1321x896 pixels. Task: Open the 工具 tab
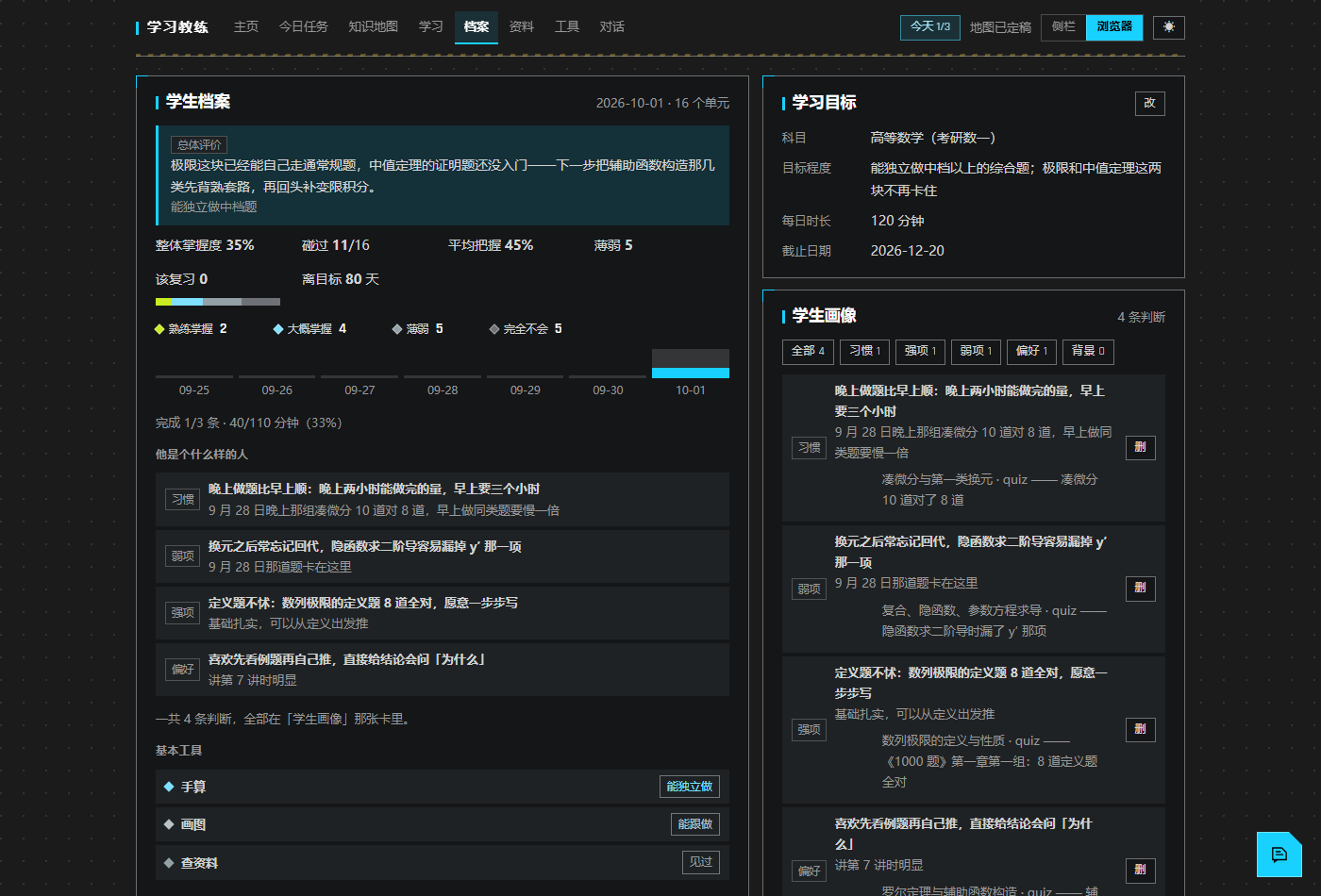click(567, 27)
